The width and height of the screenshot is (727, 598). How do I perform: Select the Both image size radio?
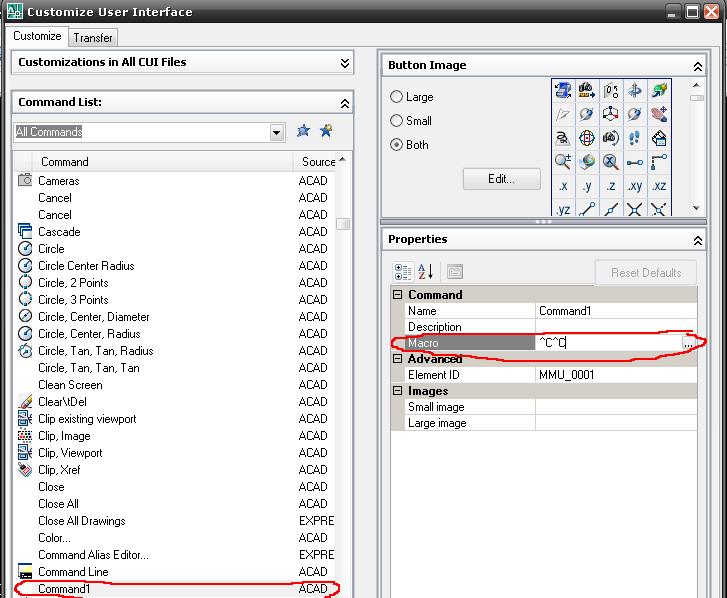(396, 145)
